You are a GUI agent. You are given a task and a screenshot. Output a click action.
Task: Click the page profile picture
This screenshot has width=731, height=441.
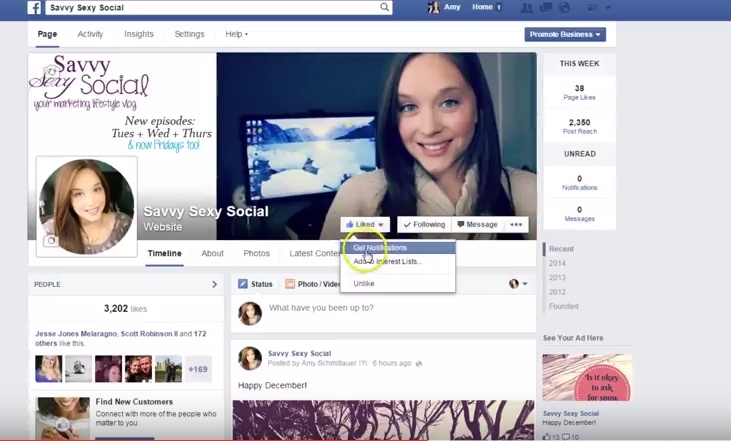[87, 207]
